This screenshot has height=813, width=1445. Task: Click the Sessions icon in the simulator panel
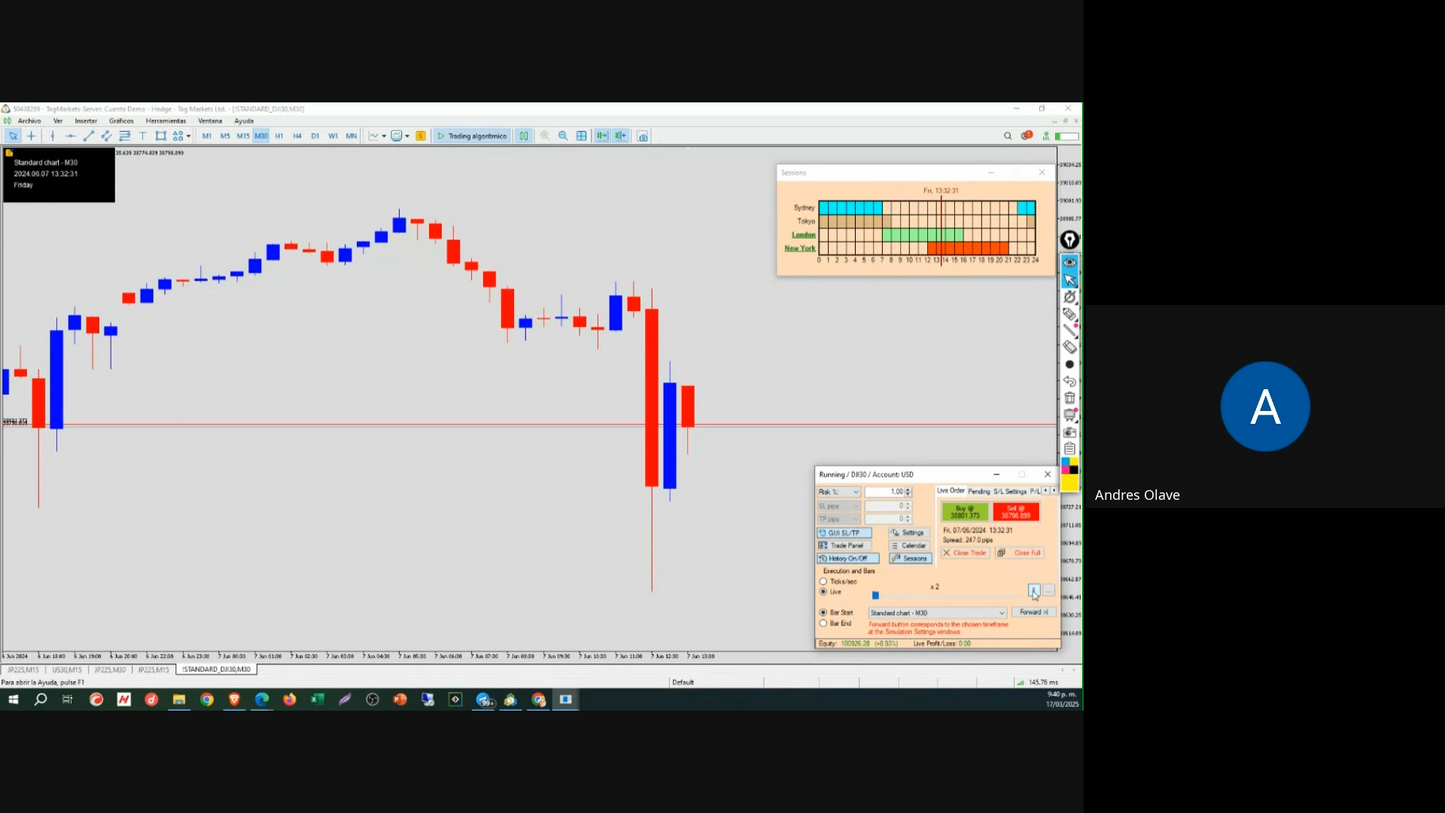pyautogui.click(x=910, y=558)
